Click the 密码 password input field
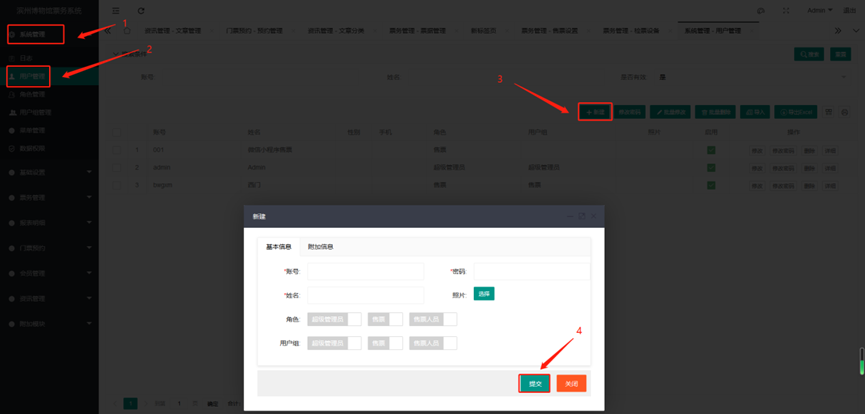Viewport: 865px width, 414px height. point(530,271)
